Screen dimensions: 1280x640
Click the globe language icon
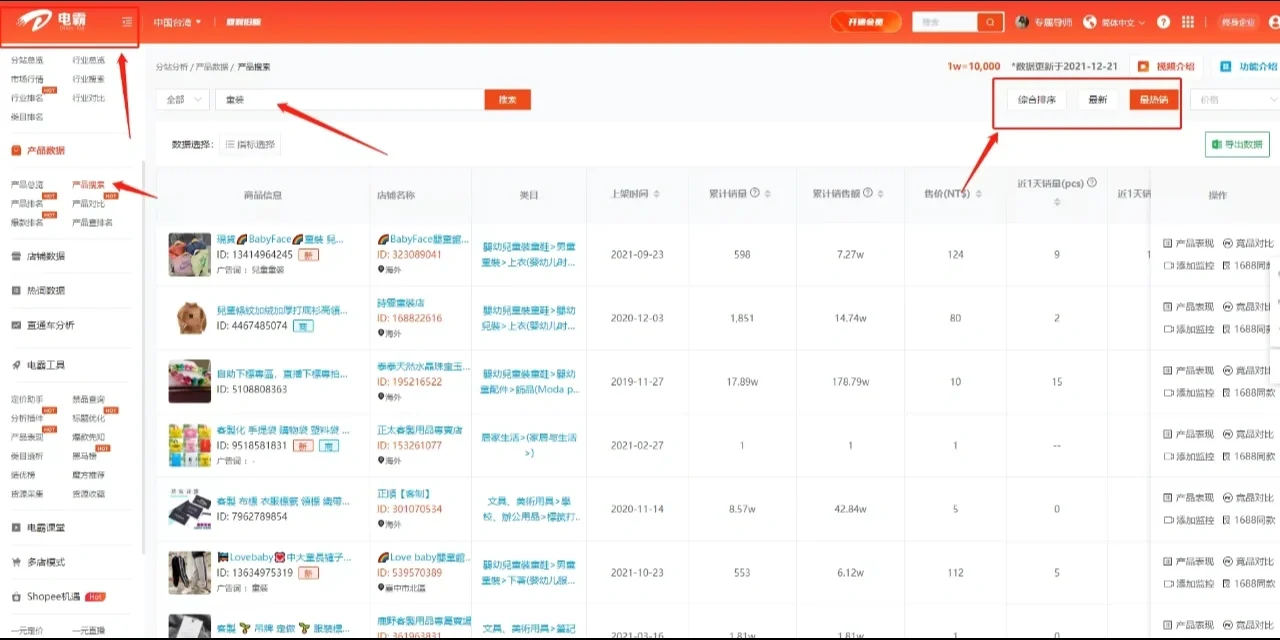click(1090, 22)
